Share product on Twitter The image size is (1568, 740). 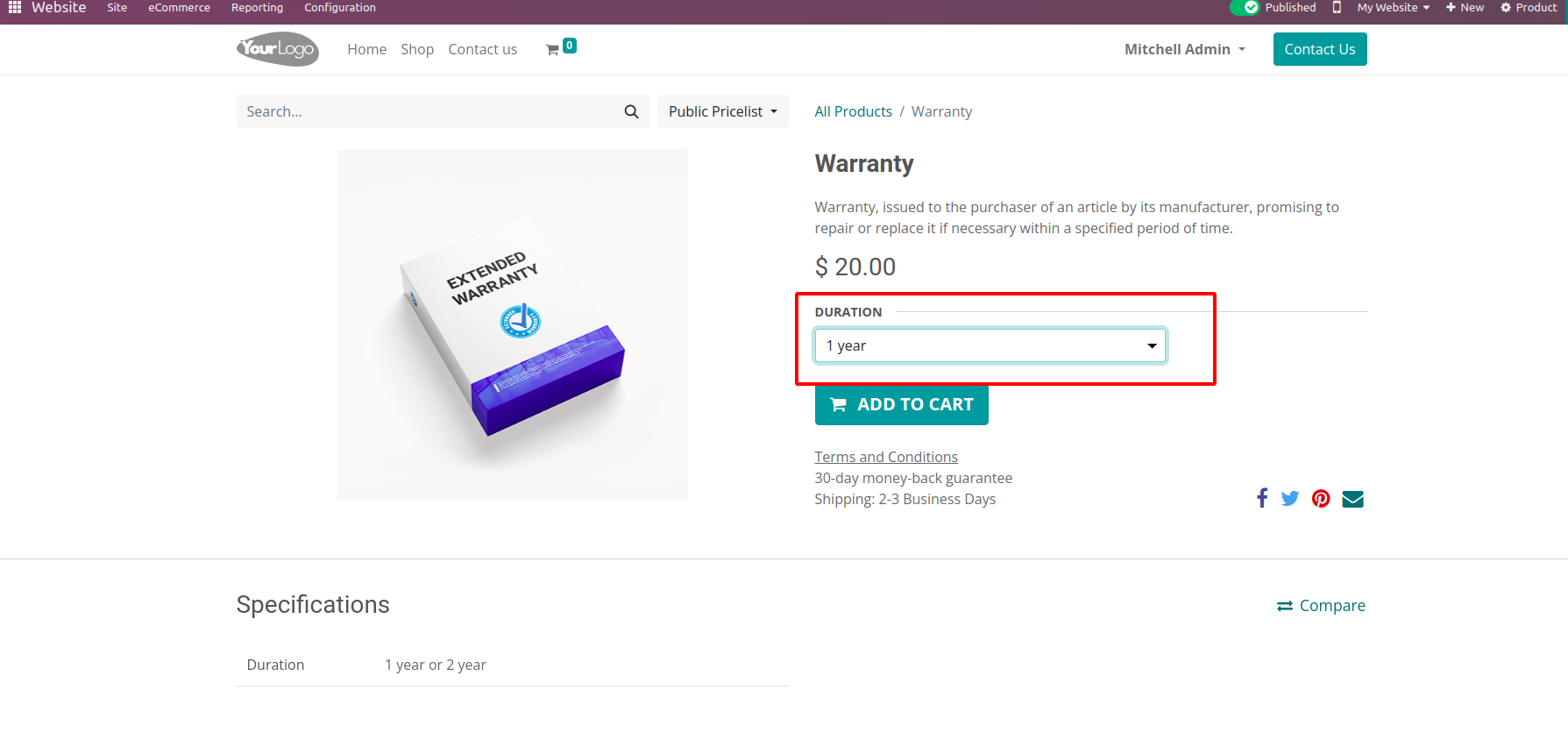click(x=1289, y=499)
